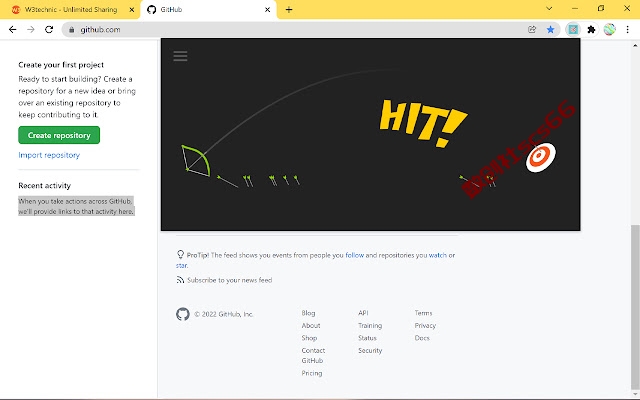Click the lock icon in address bar
The width and height of the screenshot is (640, 400).
(71, 30)
